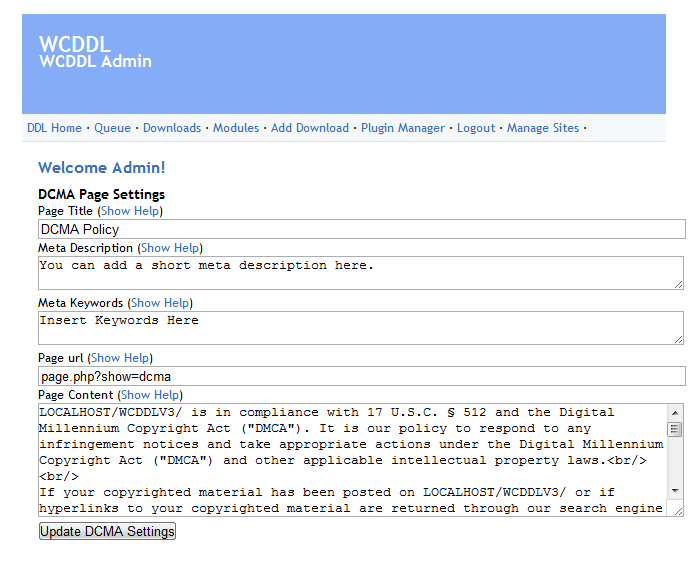Show help for Page url

pyautogui.click(x=120, y=358)
